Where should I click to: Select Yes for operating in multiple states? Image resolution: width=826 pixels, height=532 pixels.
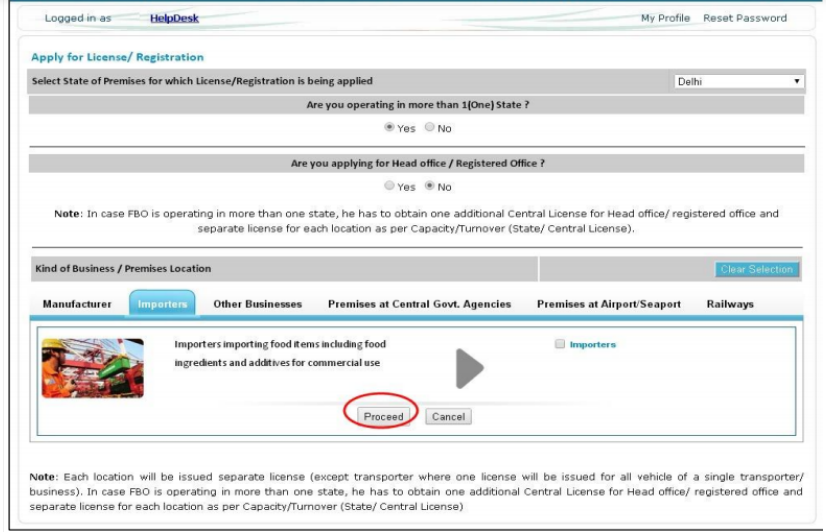[x=391, y=128]
